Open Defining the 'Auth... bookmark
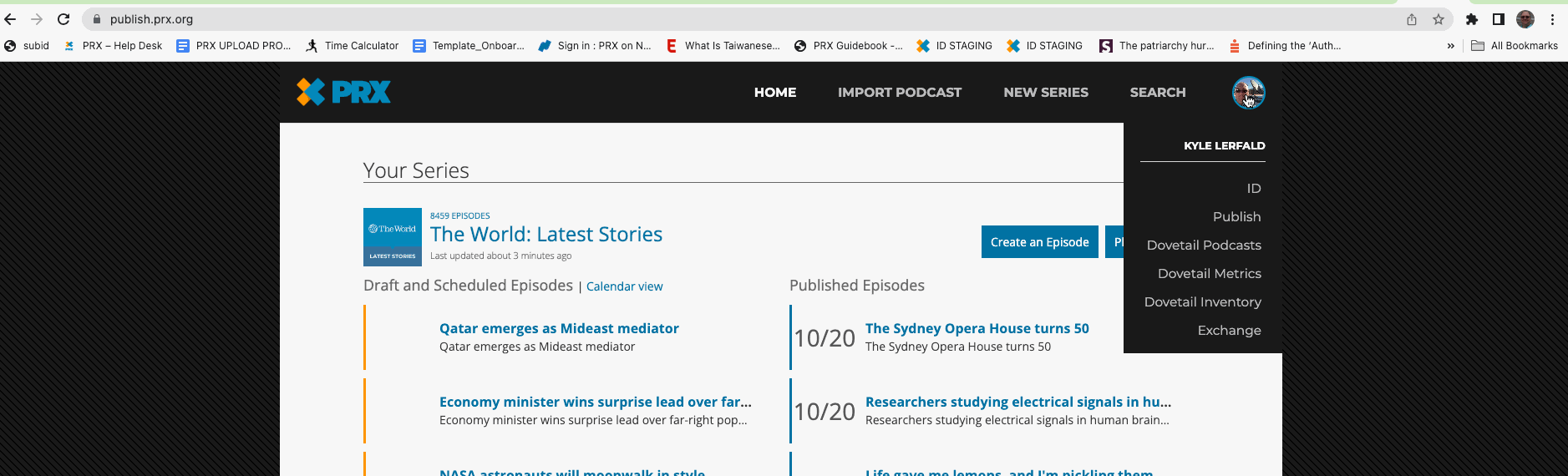1568x476 pixels. 1285,46
